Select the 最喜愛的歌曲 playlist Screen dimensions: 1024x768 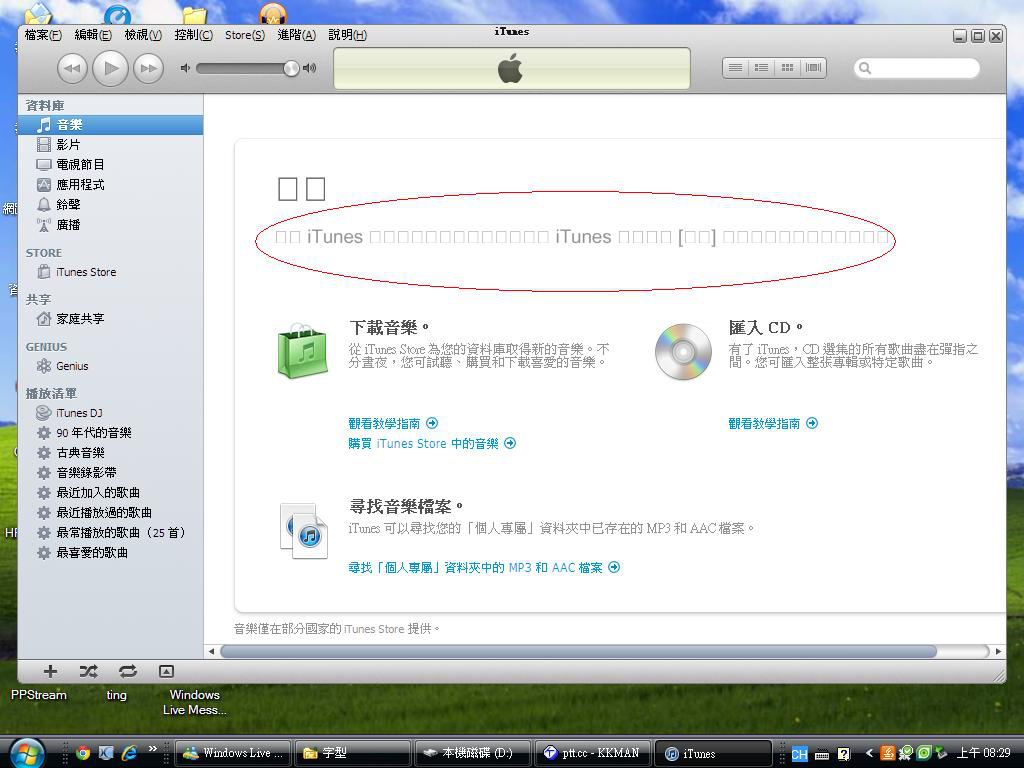click(x=110, y=552)
